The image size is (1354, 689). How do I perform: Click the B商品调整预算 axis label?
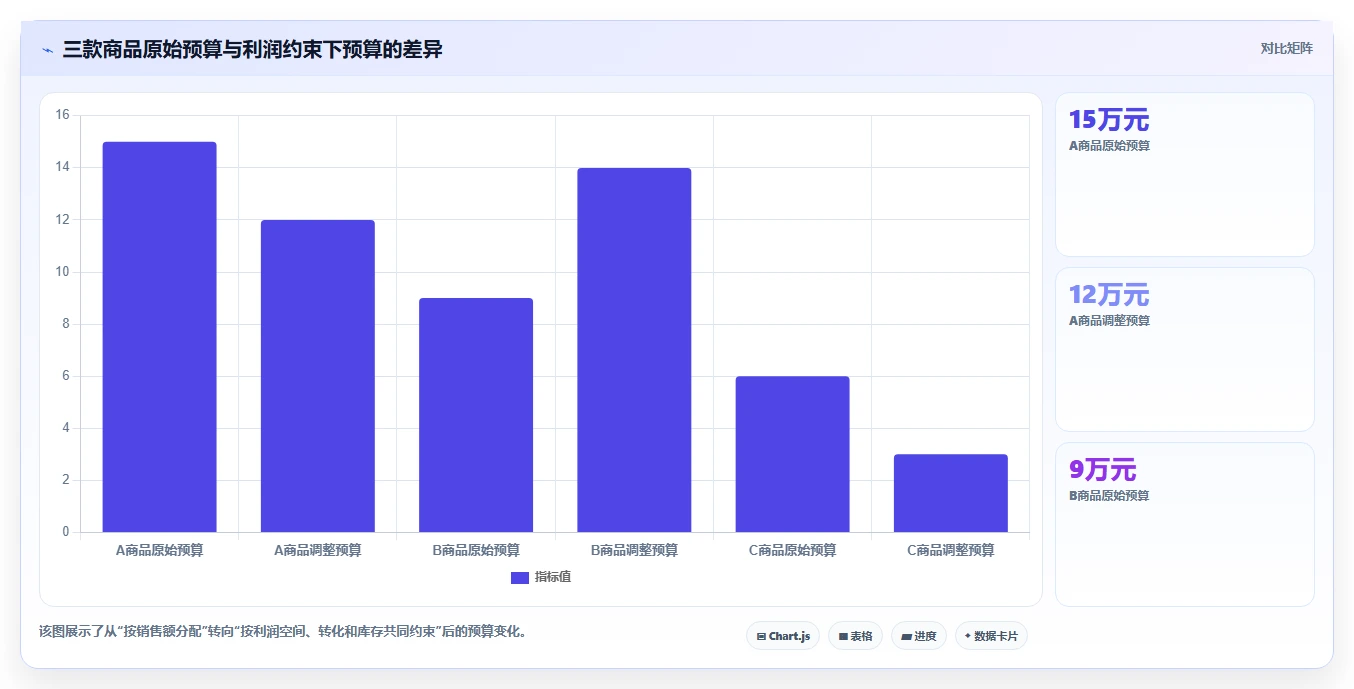click(x=634, y=550)
